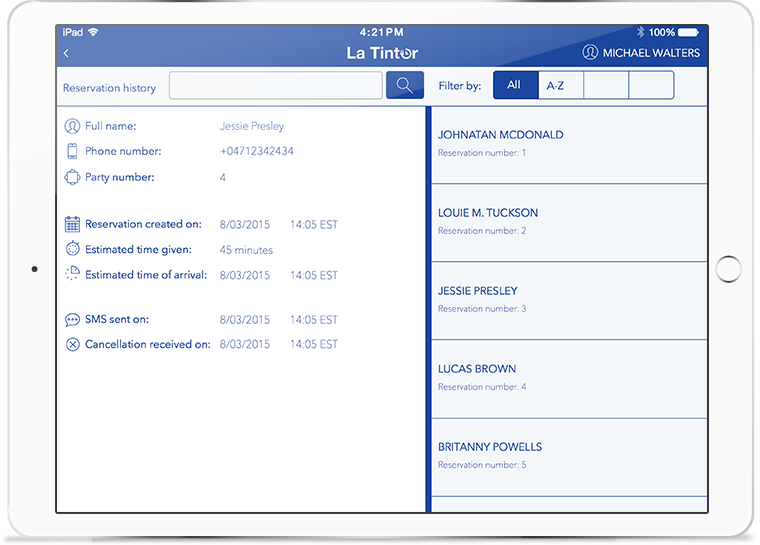Choose Britanny Powells from the list
The height and width of the screenshot is (545, 760).
tap(566, 456)
